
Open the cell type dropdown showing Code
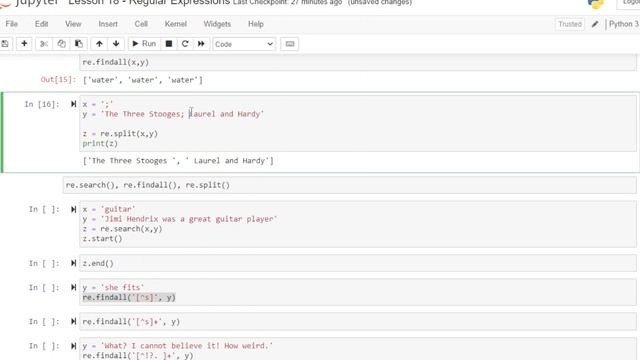click(x=244, y=44)
